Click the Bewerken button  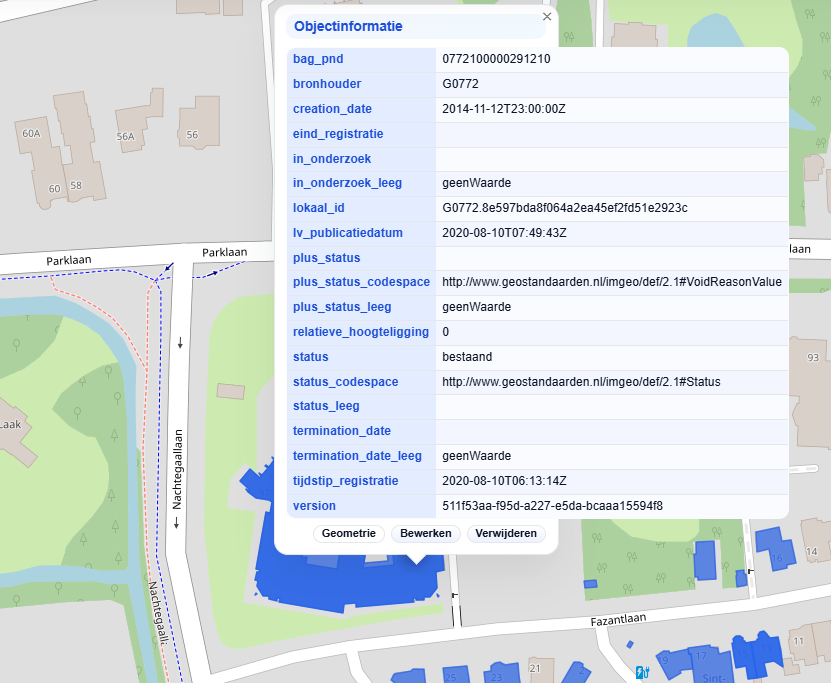[425, 533]
